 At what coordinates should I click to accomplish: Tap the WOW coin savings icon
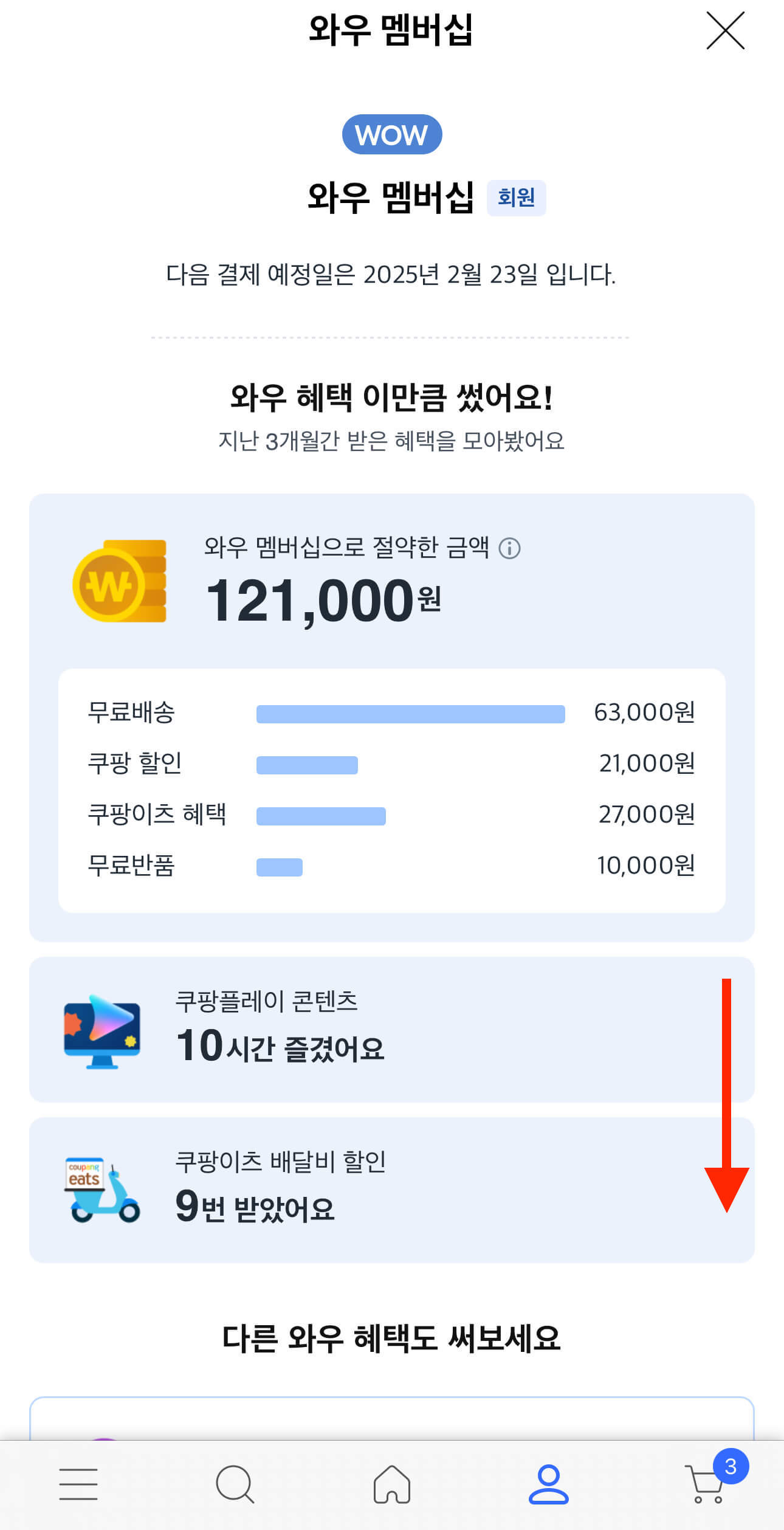(x=120, y=585)
